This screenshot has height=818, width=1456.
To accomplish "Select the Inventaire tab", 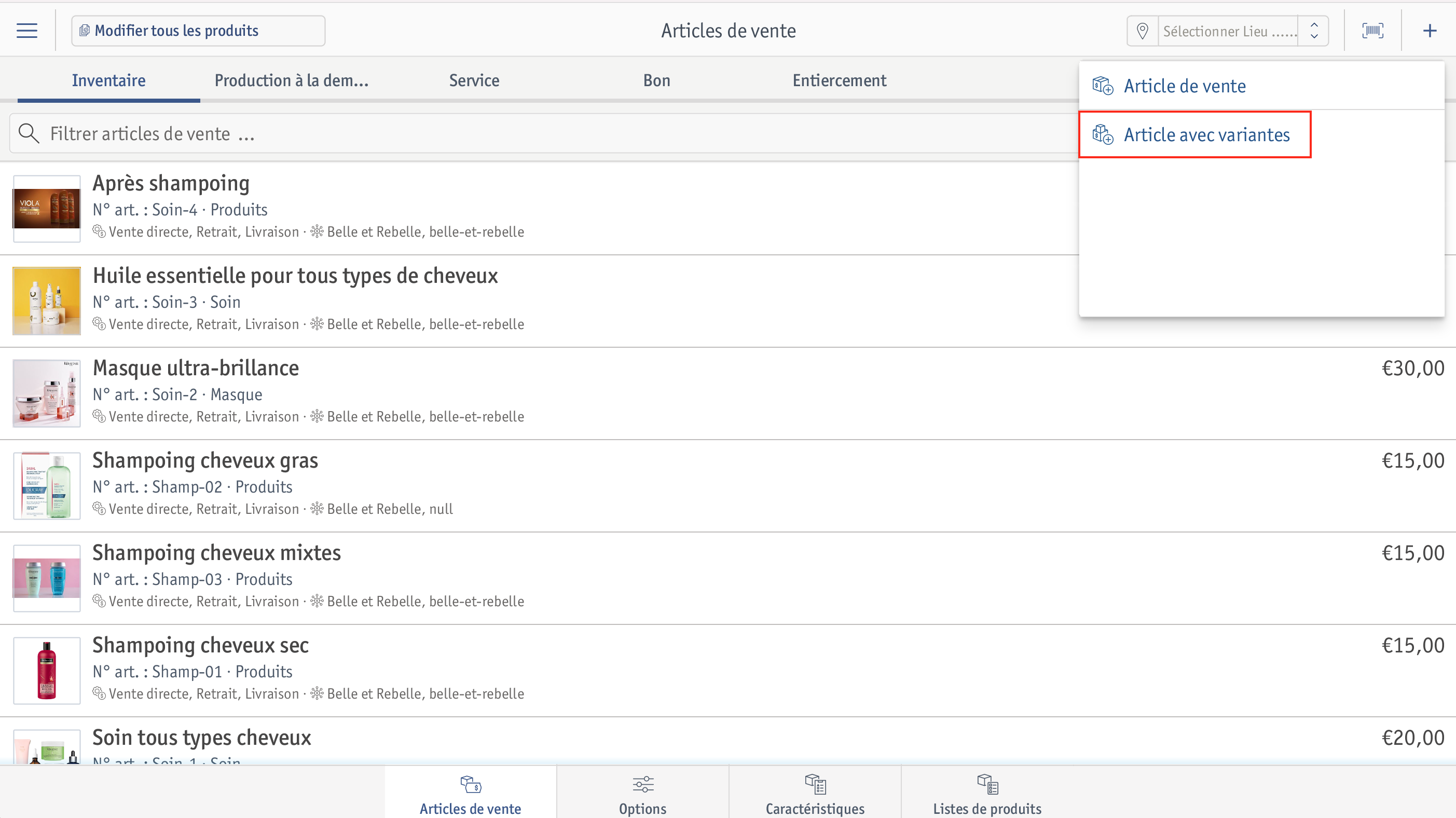I will [x=108, y=80].
